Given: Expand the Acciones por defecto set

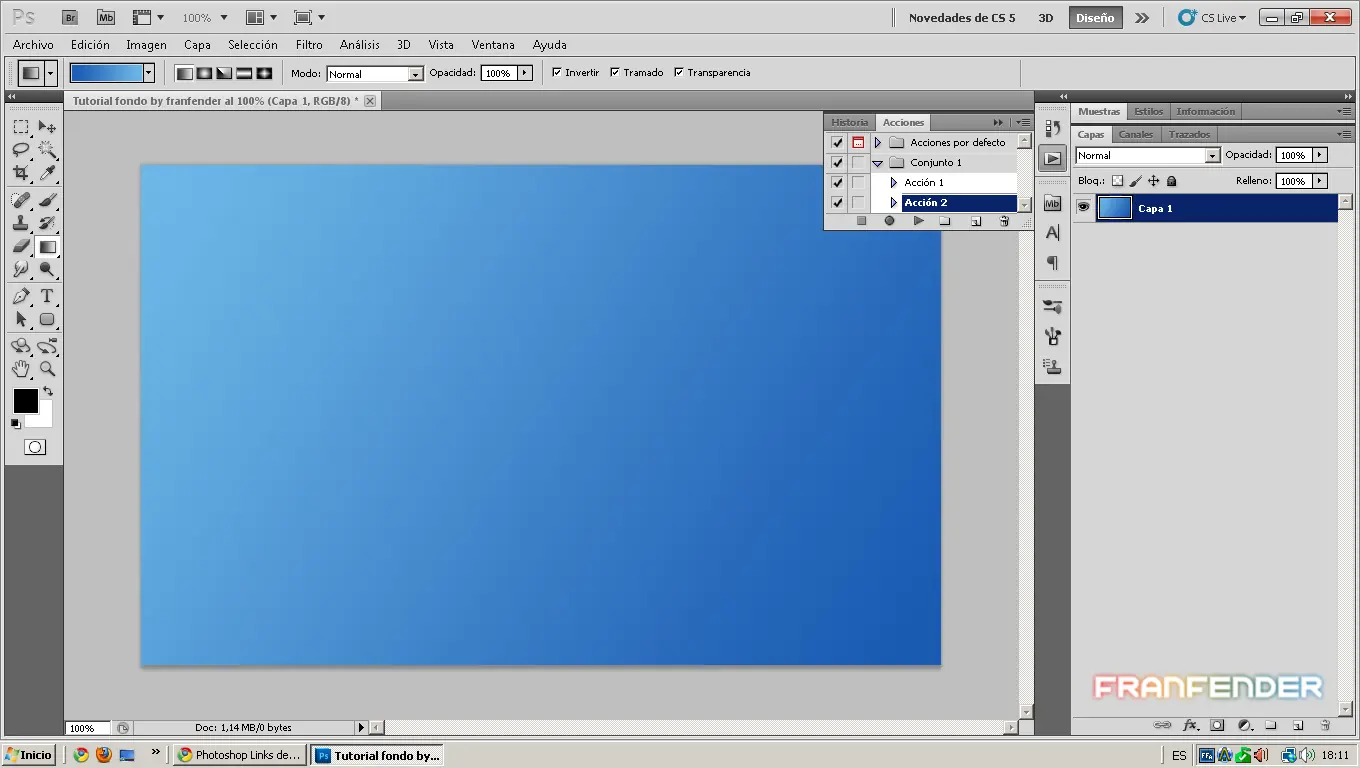Looking at the screenshot, I should click(878, 142).
